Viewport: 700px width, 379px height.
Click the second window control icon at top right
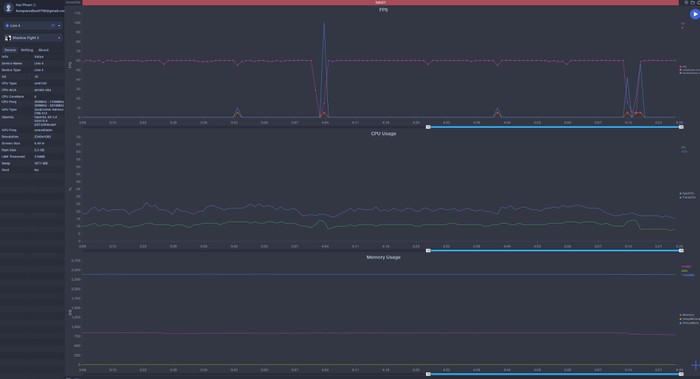pyautogui.click(x=692, y=3)
